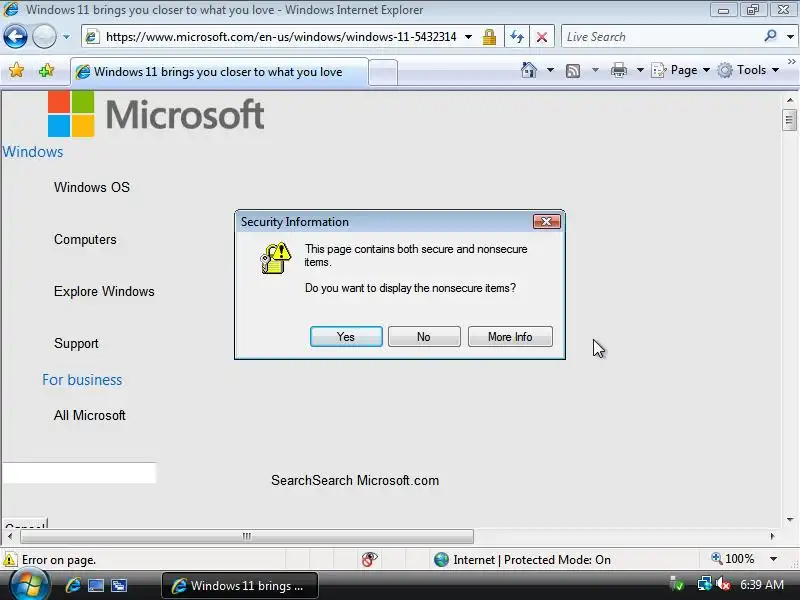Open the Windows Start orb

point(29,585)
